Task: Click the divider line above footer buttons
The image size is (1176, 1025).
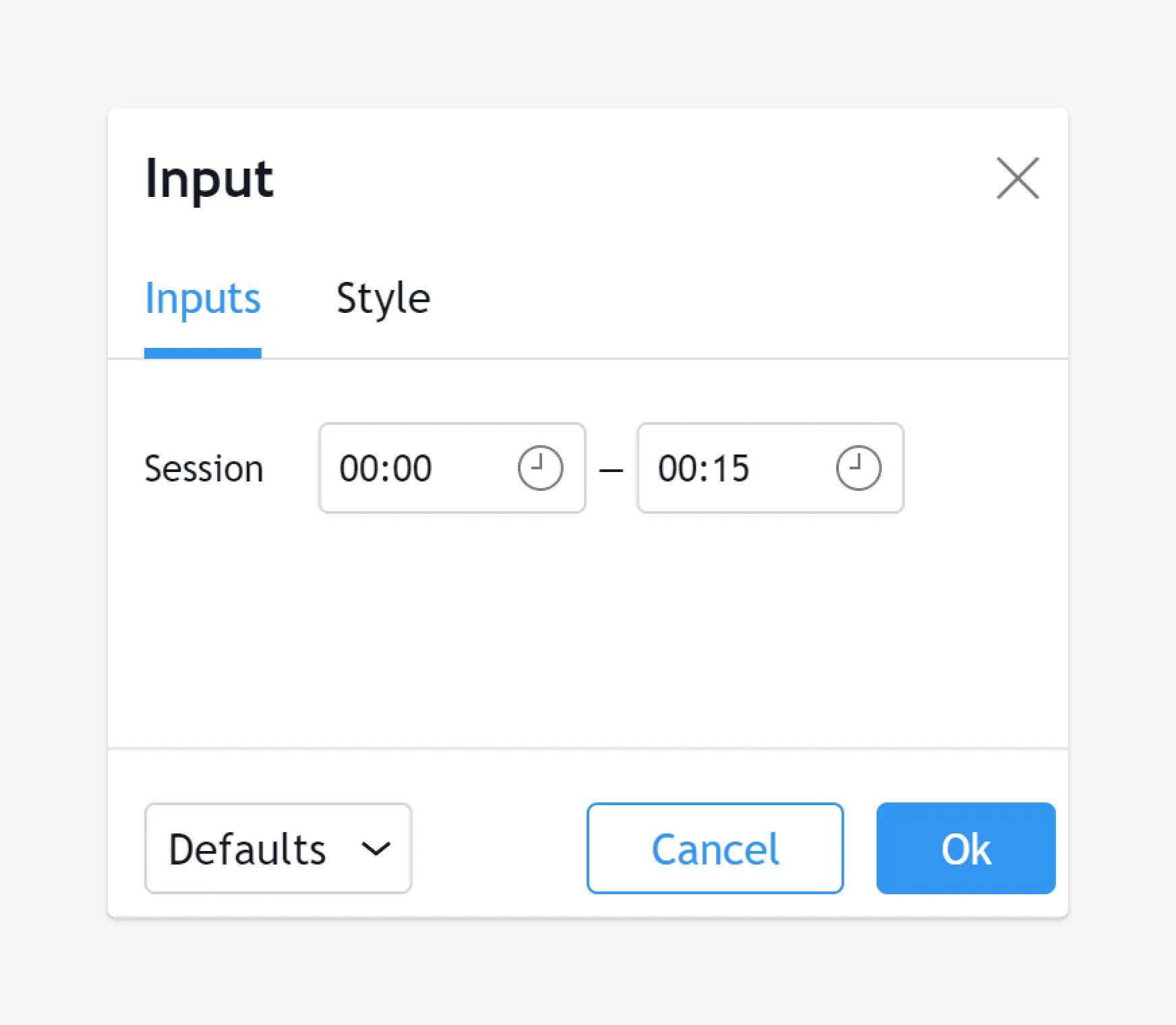Action: 587,748
